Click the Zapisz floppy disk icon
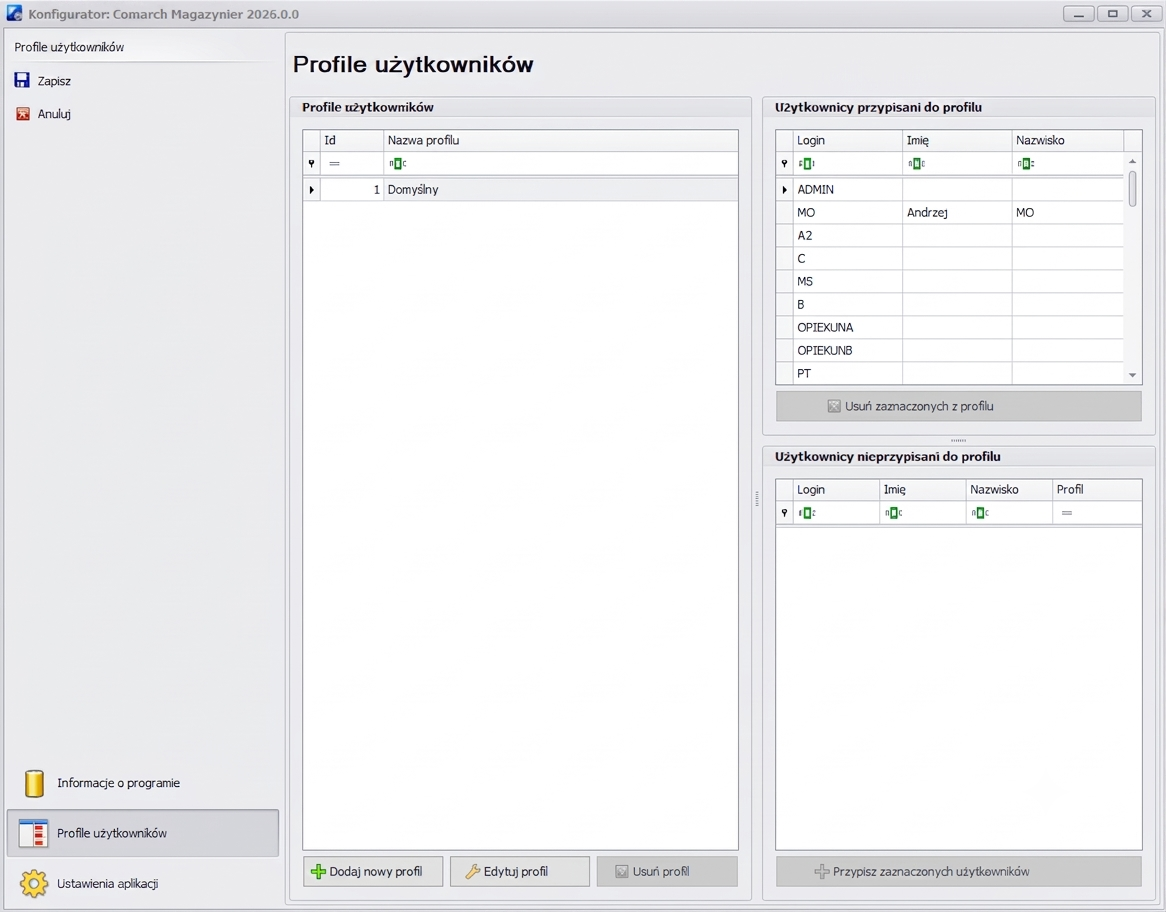This screenshot has width=1166, height=912. 22,80
